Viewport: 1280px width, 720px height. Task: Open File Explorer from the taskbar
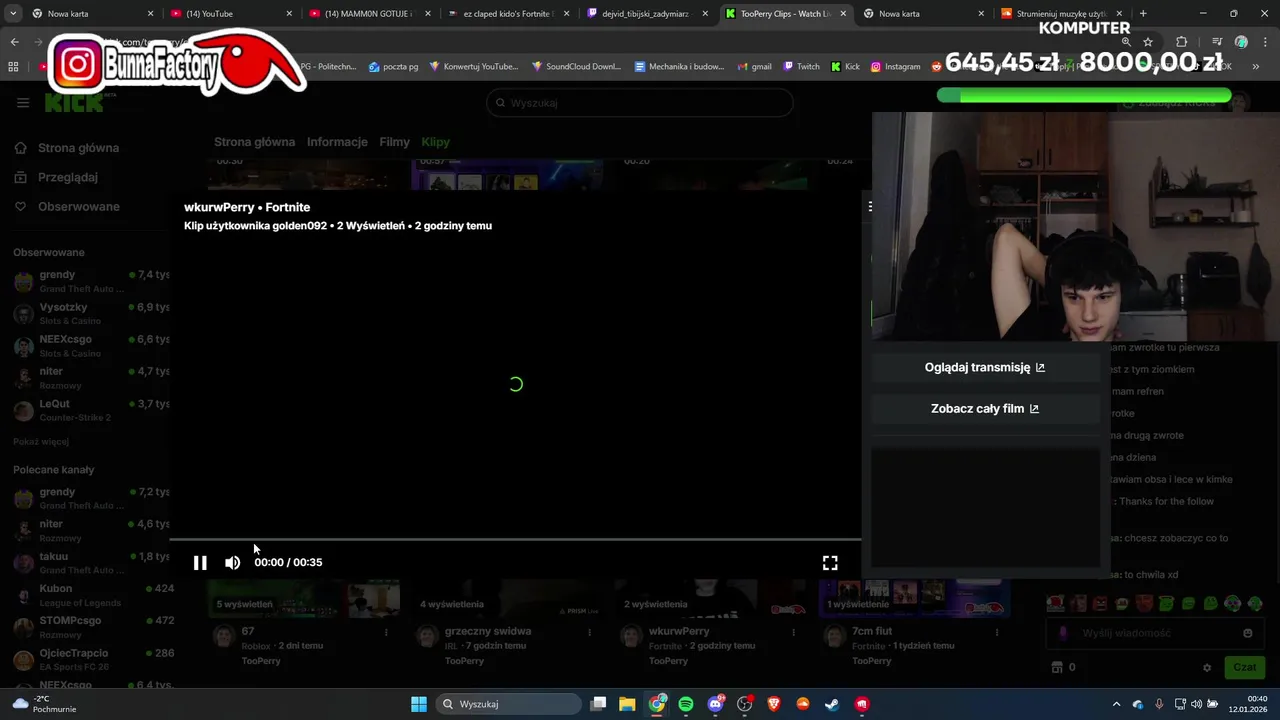627,704
